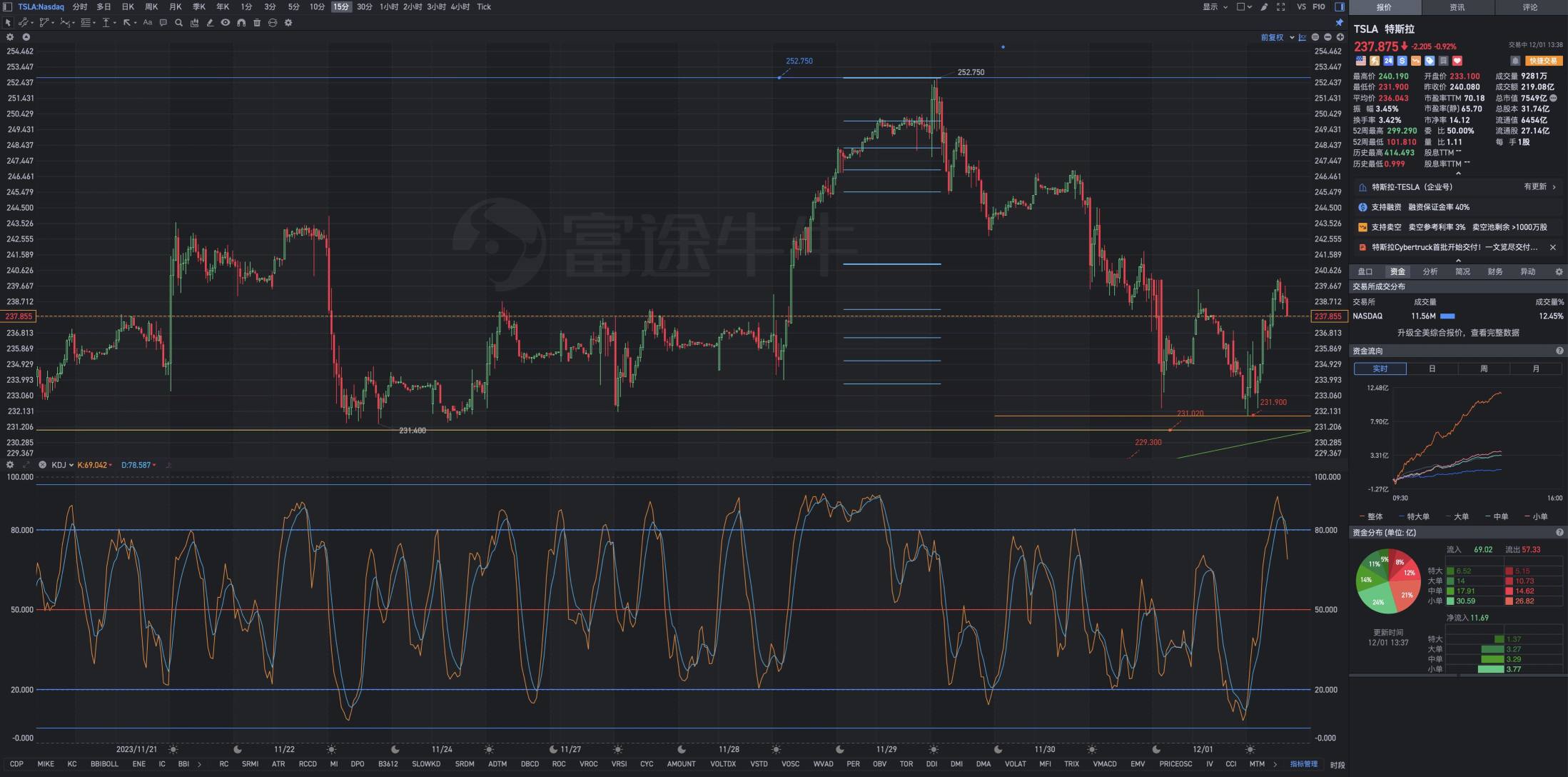Click the price alert bell icon
Image resolution: width=1568 pixels, height=777 pixels.
pyautogui.click(x=1514, y=61)
